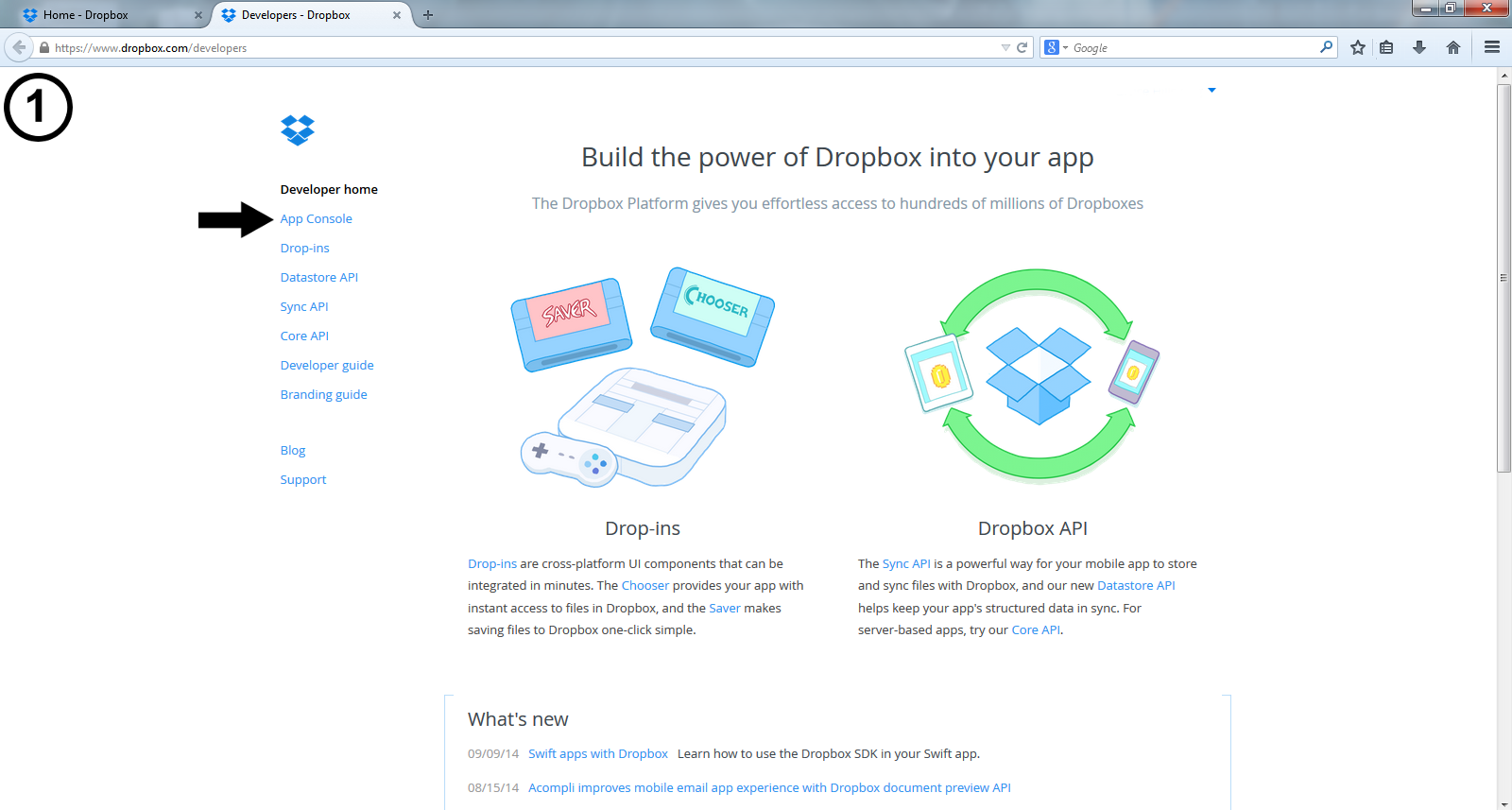Visit the Blog link in the sidebar
The image size is (1512, 810).
click(293, 450)
